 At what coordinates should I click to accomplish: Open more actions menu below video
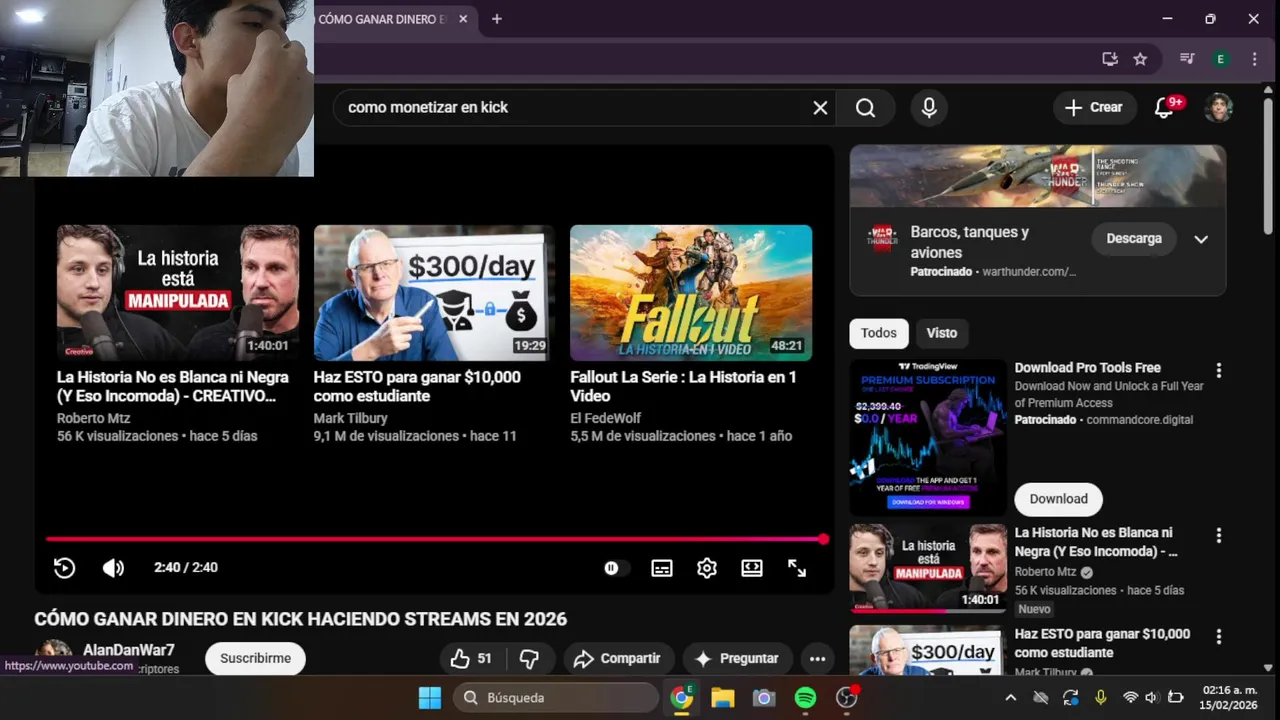coord(817,658)
